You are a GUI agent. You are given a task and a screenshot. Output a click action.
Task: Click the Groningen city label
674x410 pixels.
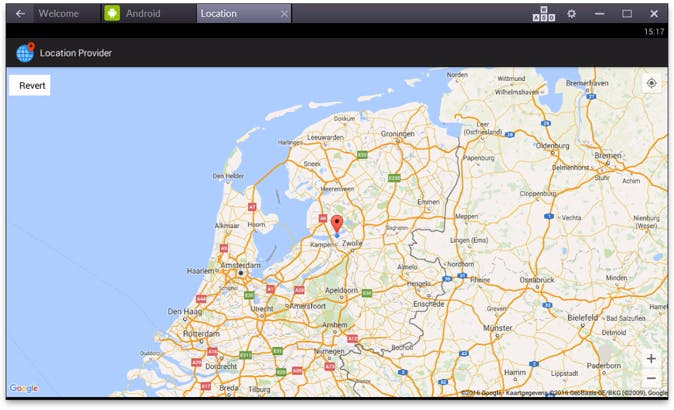398,134
